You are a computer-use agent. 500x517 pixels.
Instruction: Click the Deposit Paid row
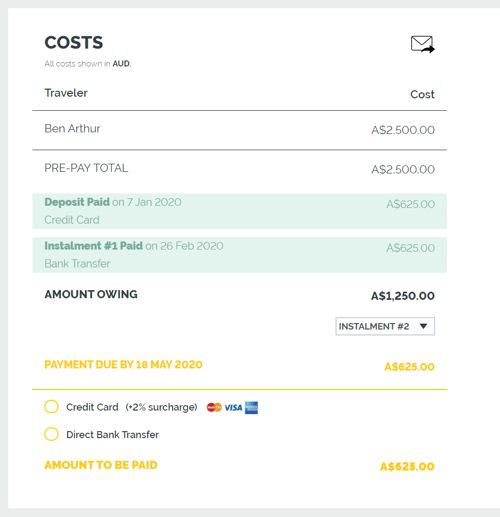(x=239, y=211)
